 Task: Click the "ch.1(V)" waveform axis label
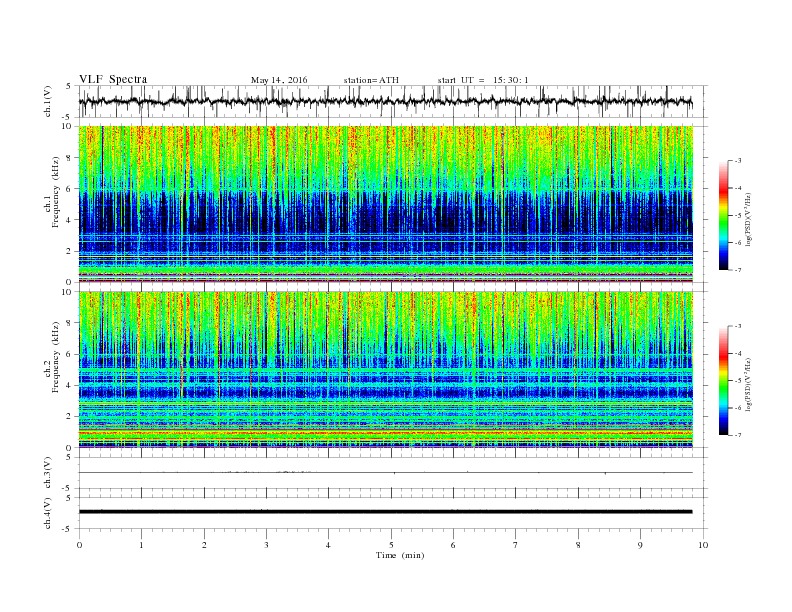[48, 102]
